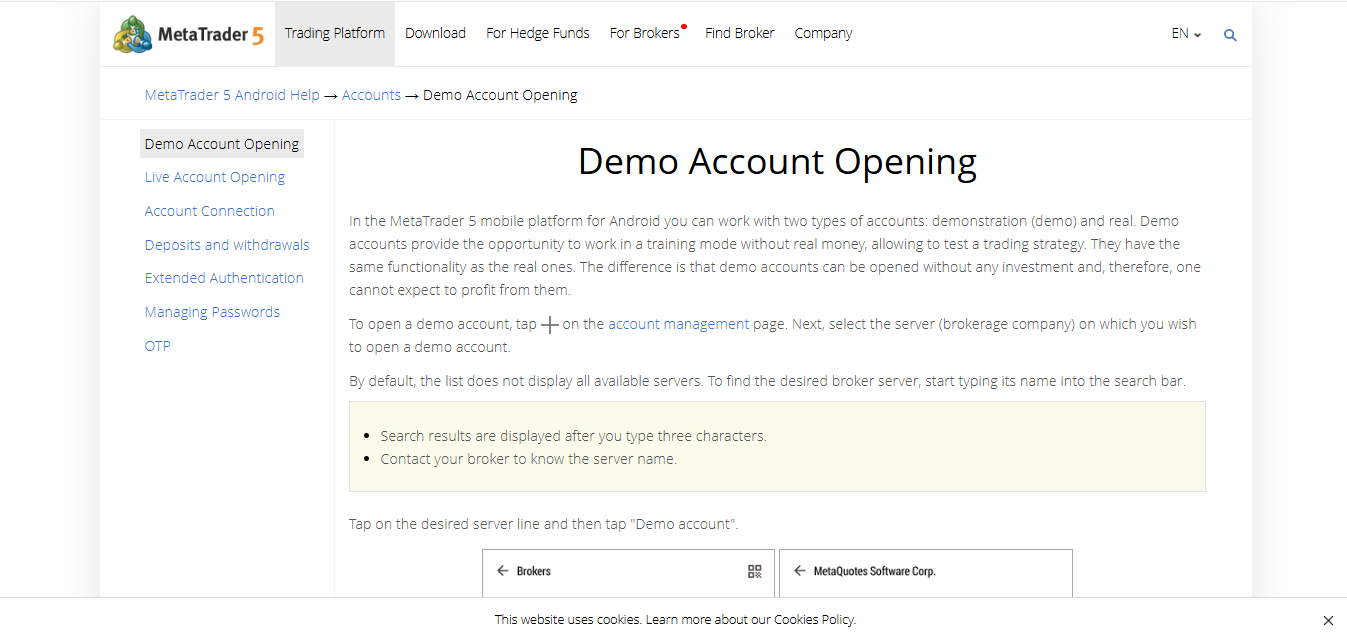The height and width of the screenshot is (641, 1347).
Task: Open Managing Passwords help page
Action: (x=212, y=312)
